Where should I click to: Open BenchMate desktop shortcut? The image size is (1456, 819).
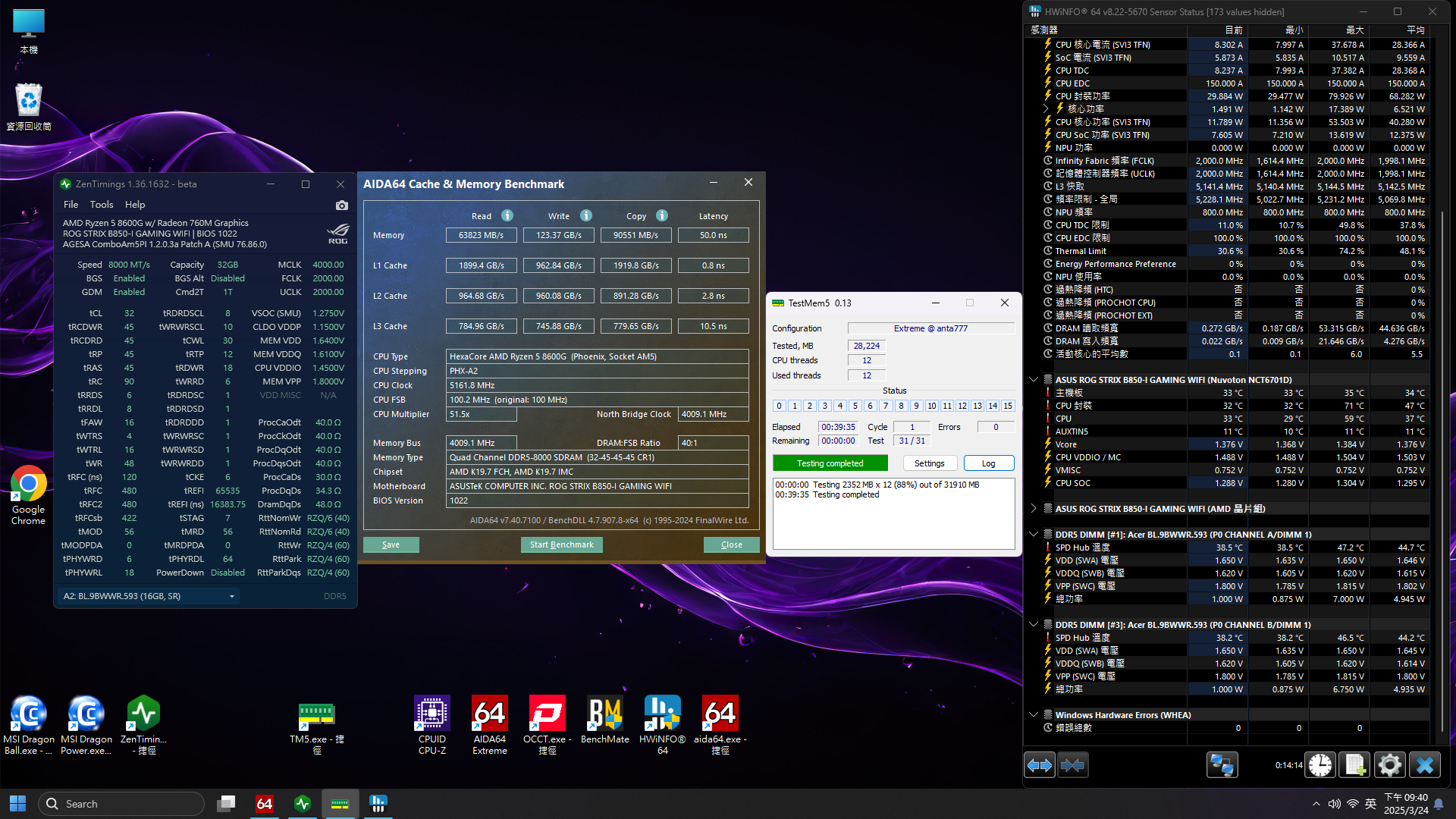click(605, 720)
